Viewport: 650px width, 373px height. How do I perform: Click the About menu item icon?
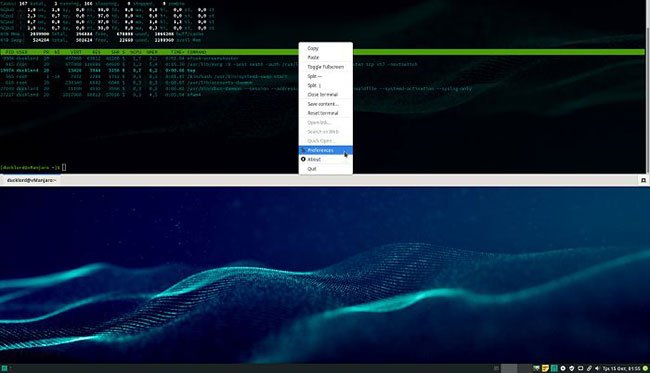coord(303,159)
